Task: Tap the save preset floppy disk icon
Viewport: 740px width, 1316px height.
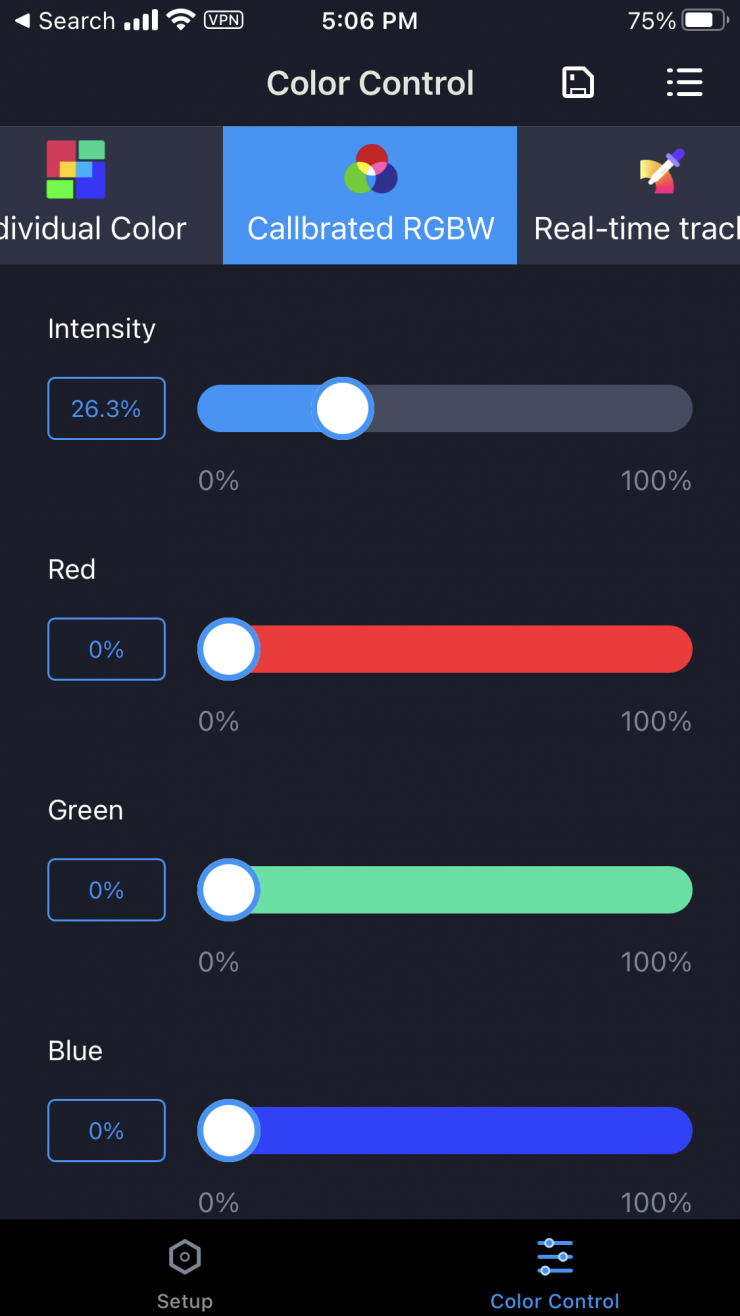Action: 578,83
